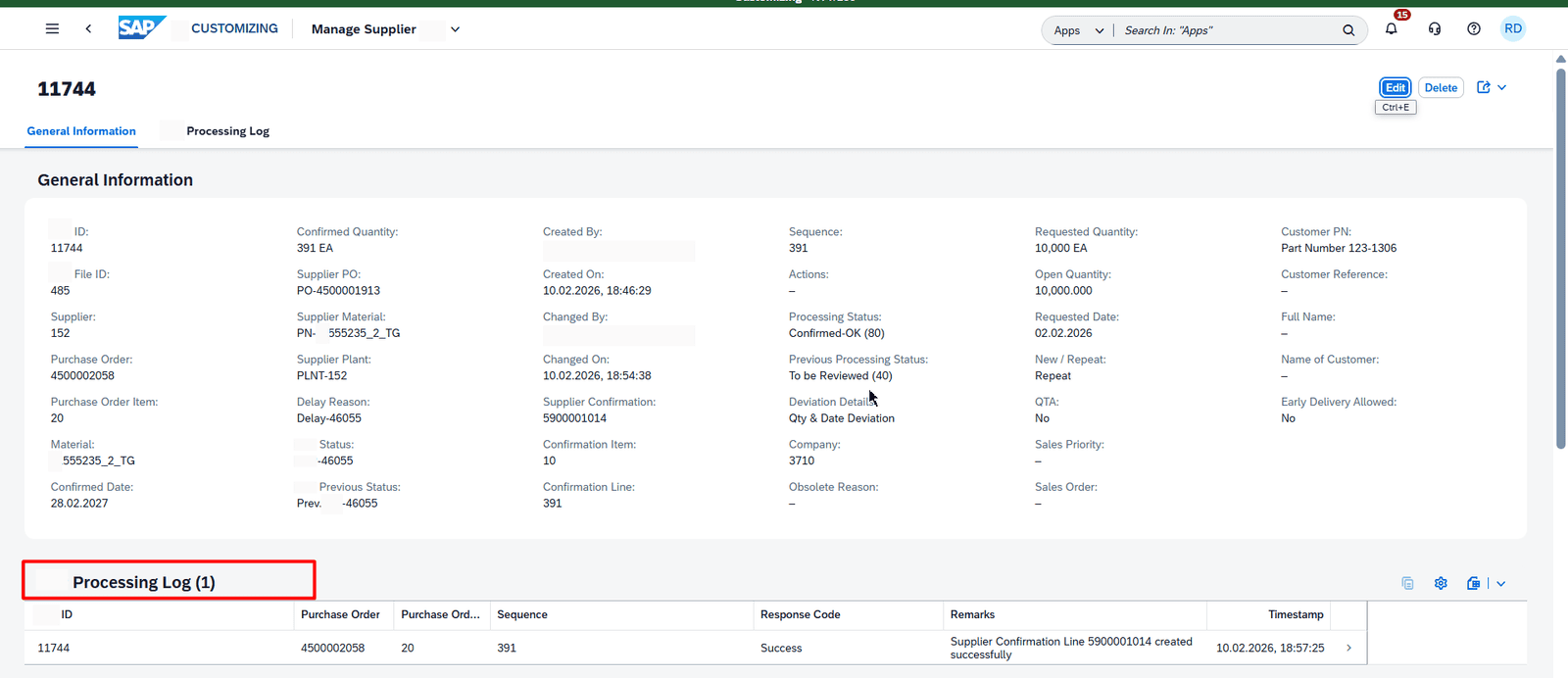1568x678 pixels.
Task: Click the Delete button
Action: coord(1441,87)
